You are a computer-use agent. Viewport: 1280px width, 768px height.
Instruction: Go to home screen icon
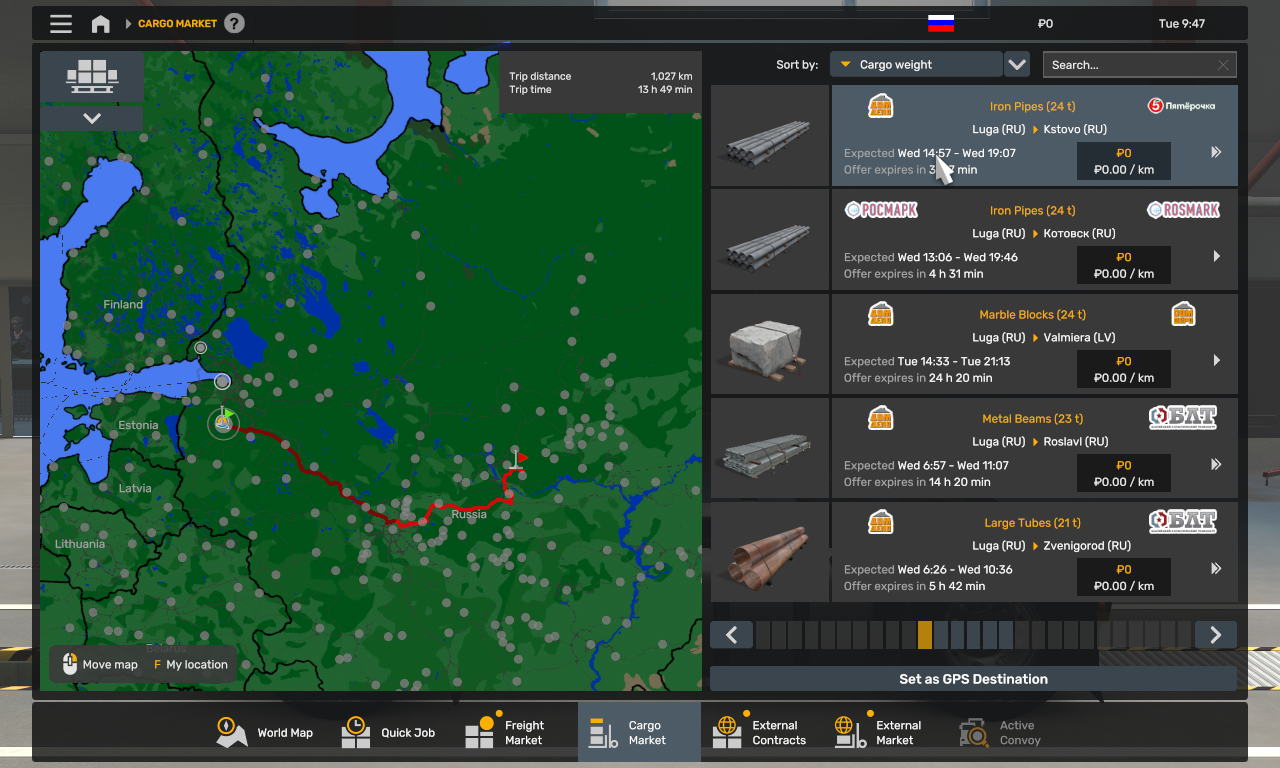pos(101,24)
